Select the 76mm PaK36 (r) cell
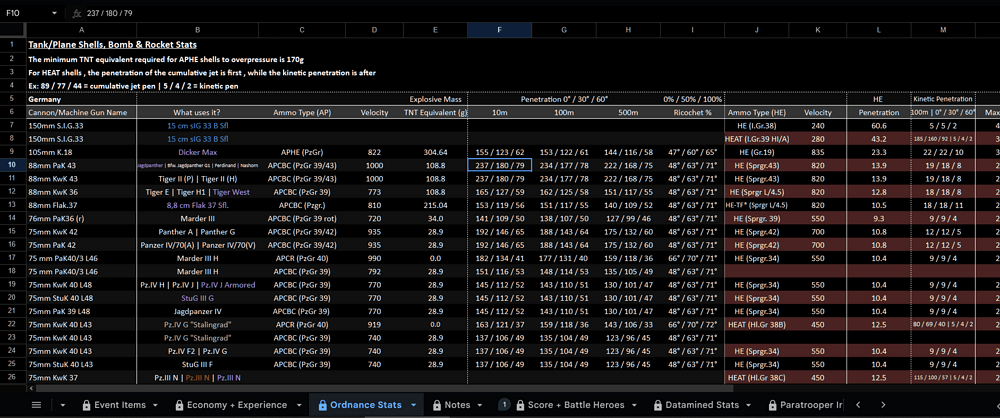This screenshot has height=418, width=1000. 81,218
